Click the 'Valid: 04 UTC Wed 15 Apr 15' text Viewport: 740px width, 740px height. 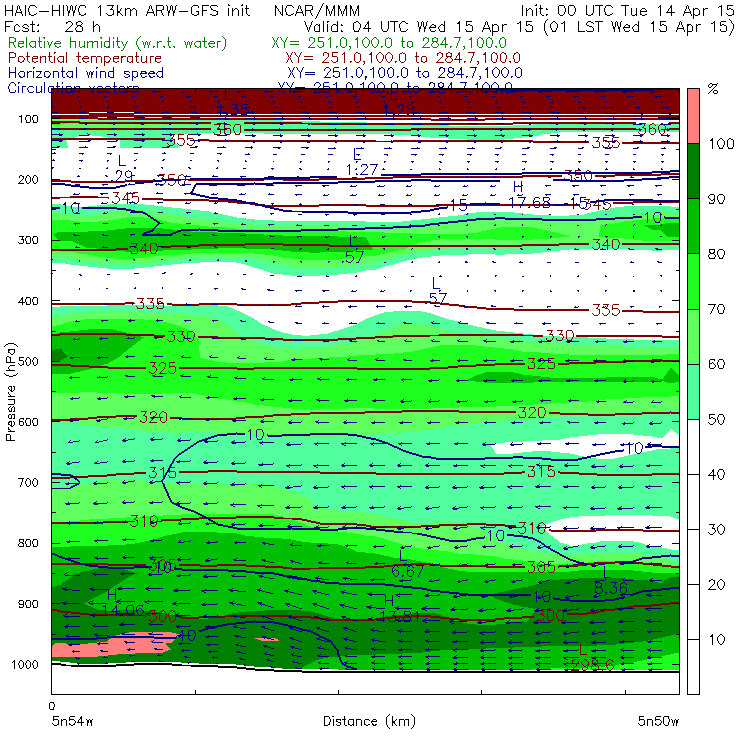420,27
